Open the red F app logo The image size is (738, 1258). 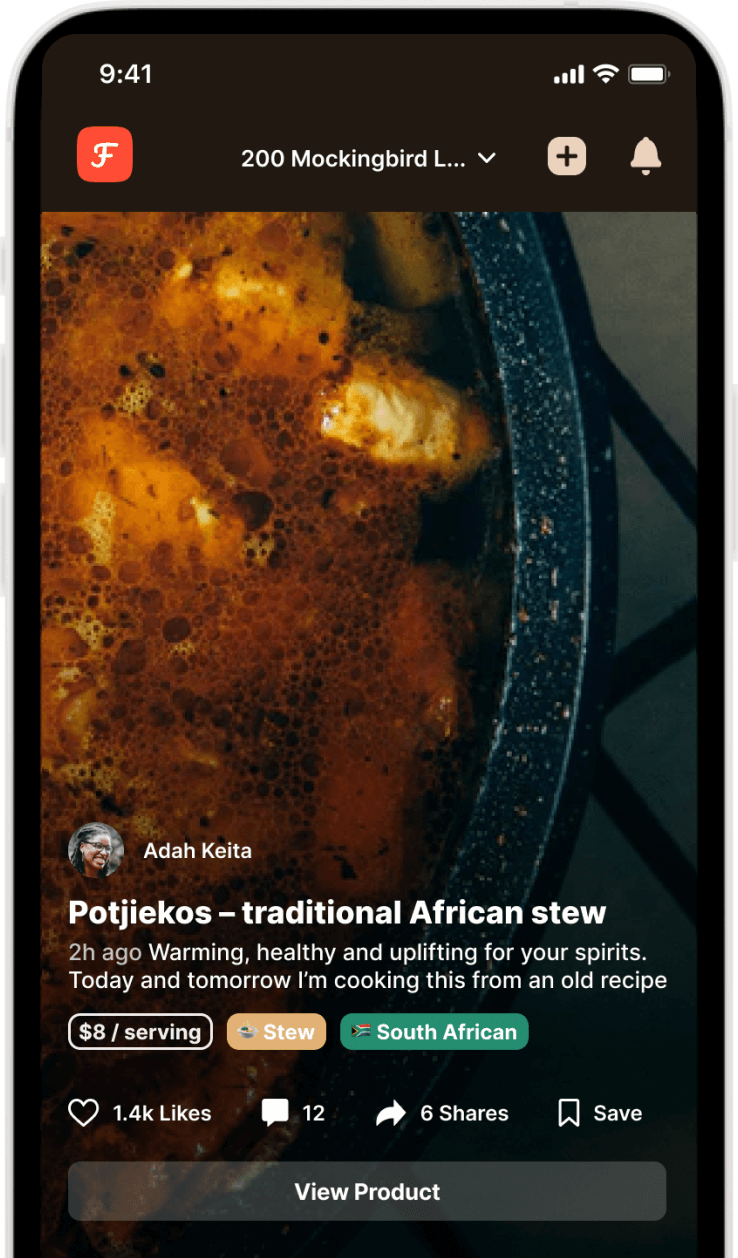(x=105, y=155)
